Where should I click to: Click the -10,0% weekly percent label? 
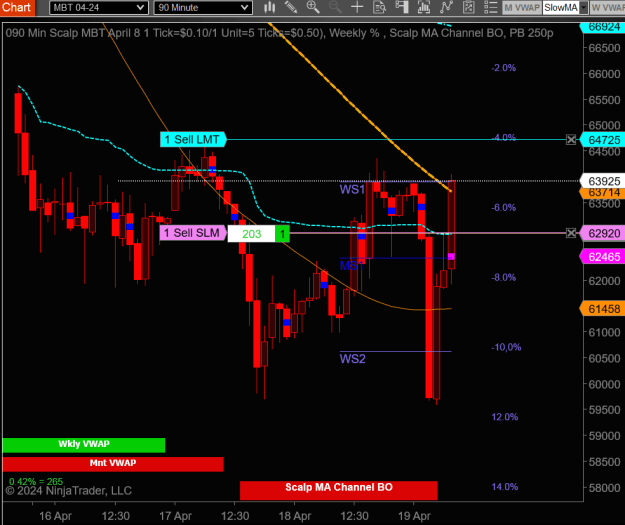click(506, 347)
